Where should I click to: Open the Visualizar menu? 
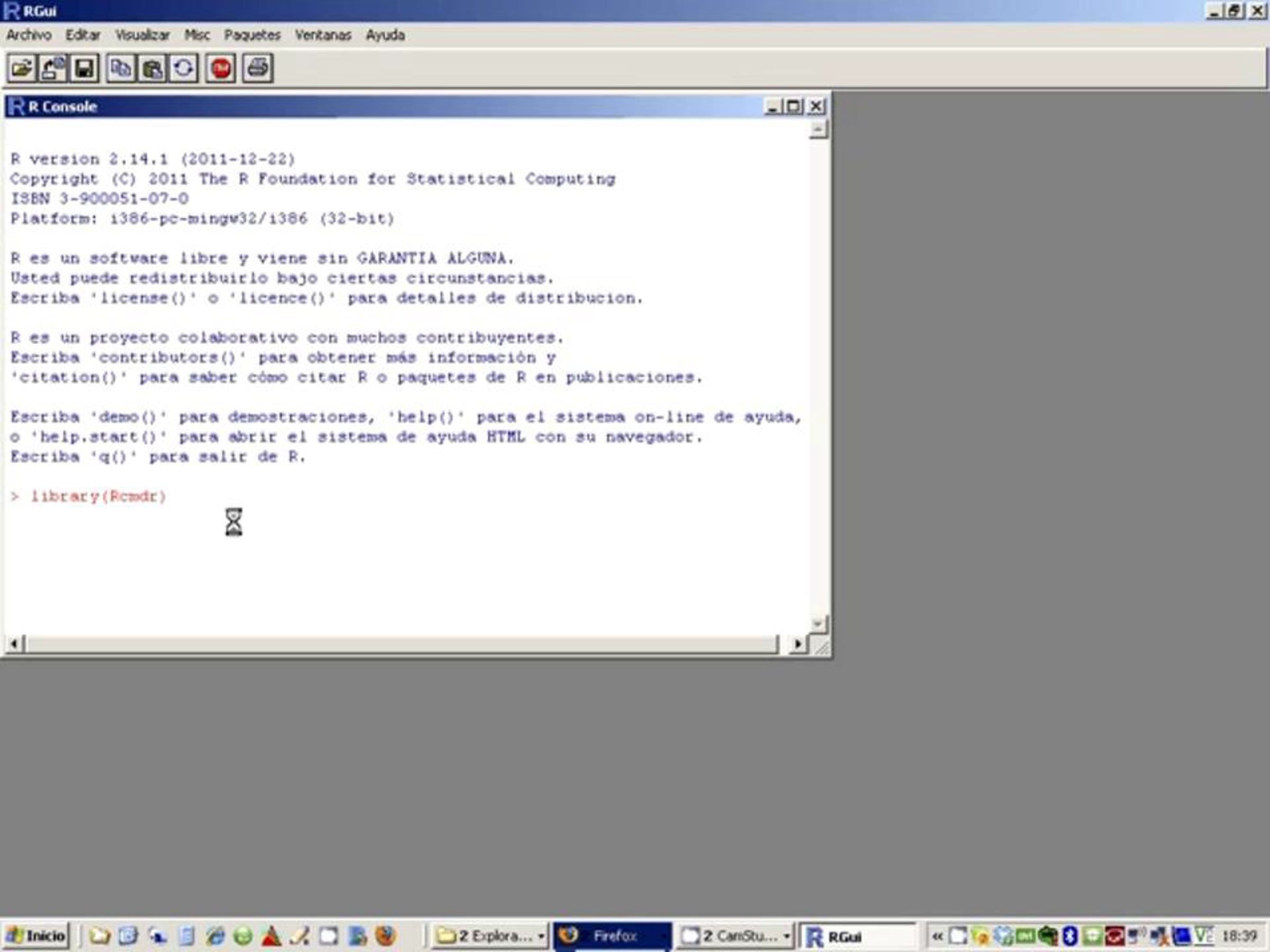coord(142,35)
